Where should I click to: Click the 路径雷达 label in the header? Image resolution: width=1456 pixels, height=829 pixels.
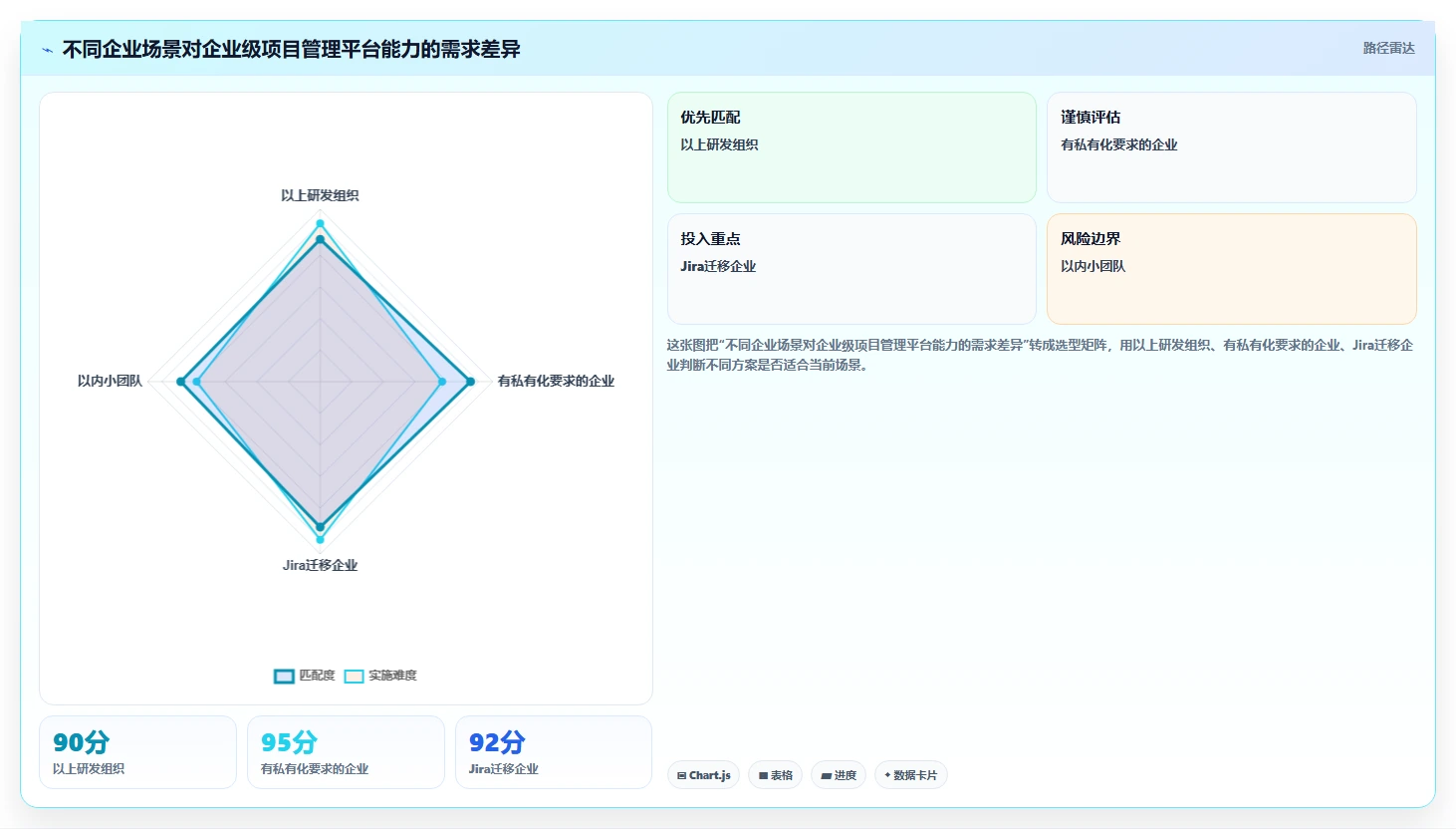pyautogui.click(x=1388, y=48)
